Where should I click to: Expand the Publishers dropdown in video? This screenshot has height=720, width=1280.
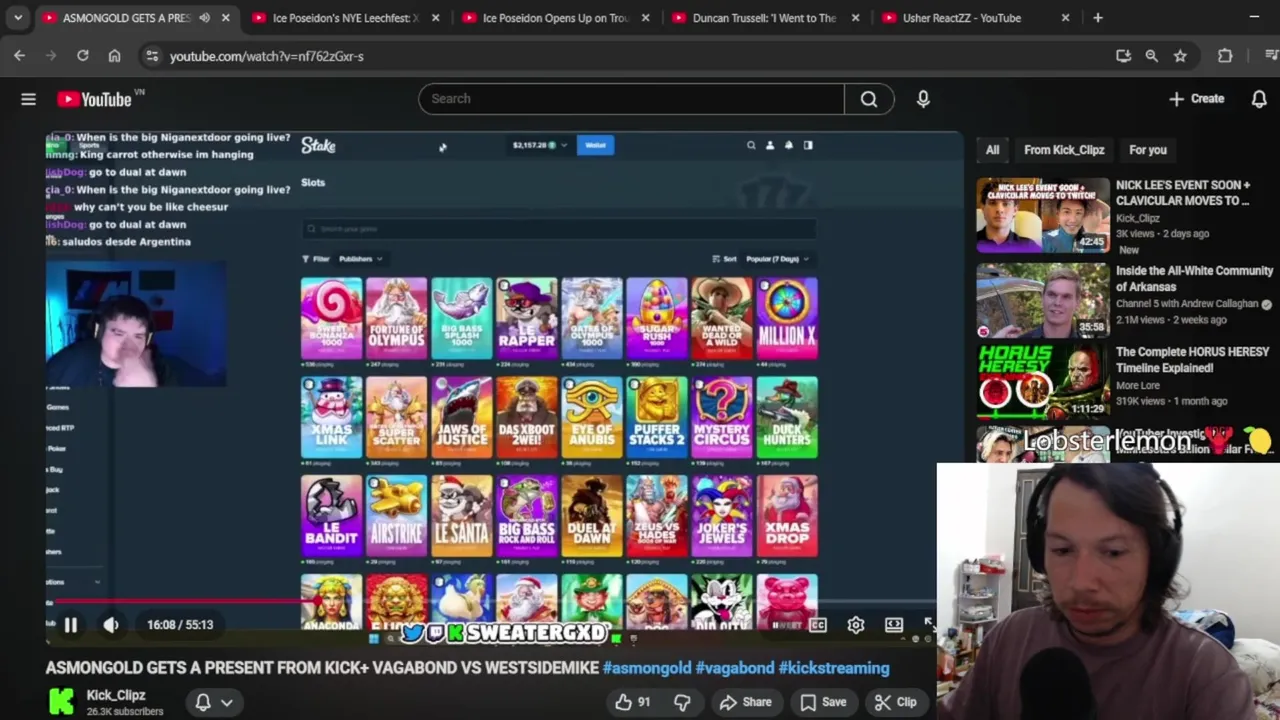pyautogui.click(x=360, y=259)
